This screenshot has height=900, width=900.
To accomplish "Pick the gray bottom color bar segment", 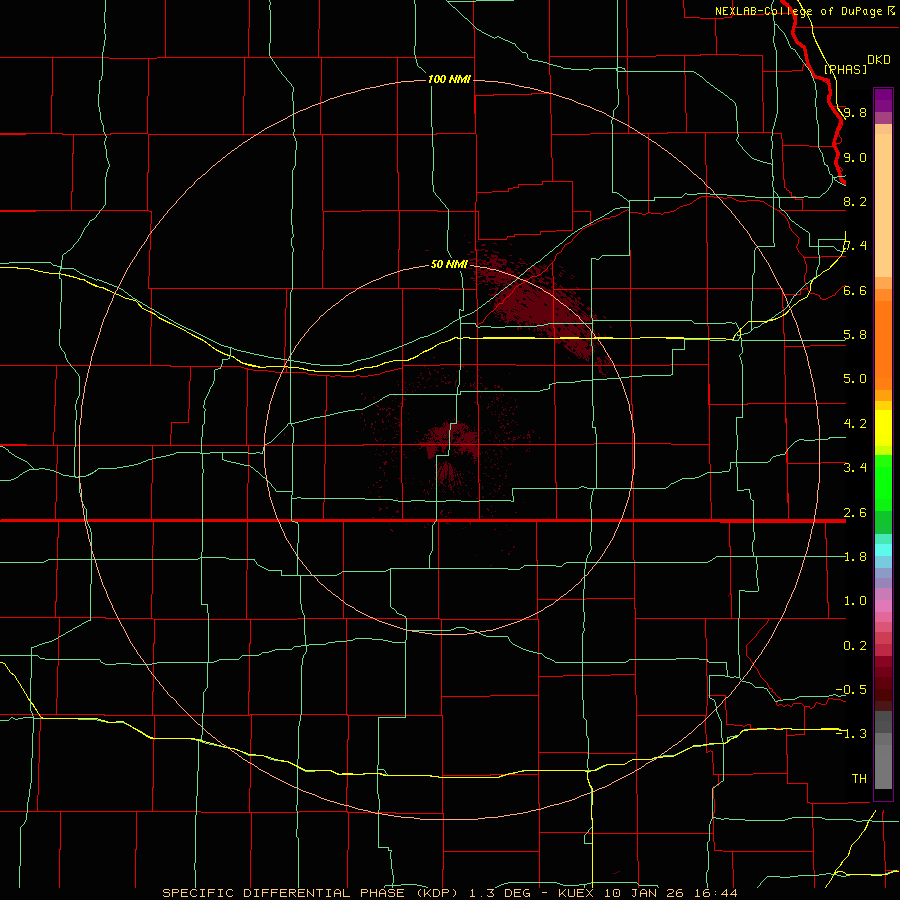I will pos(883,766).
